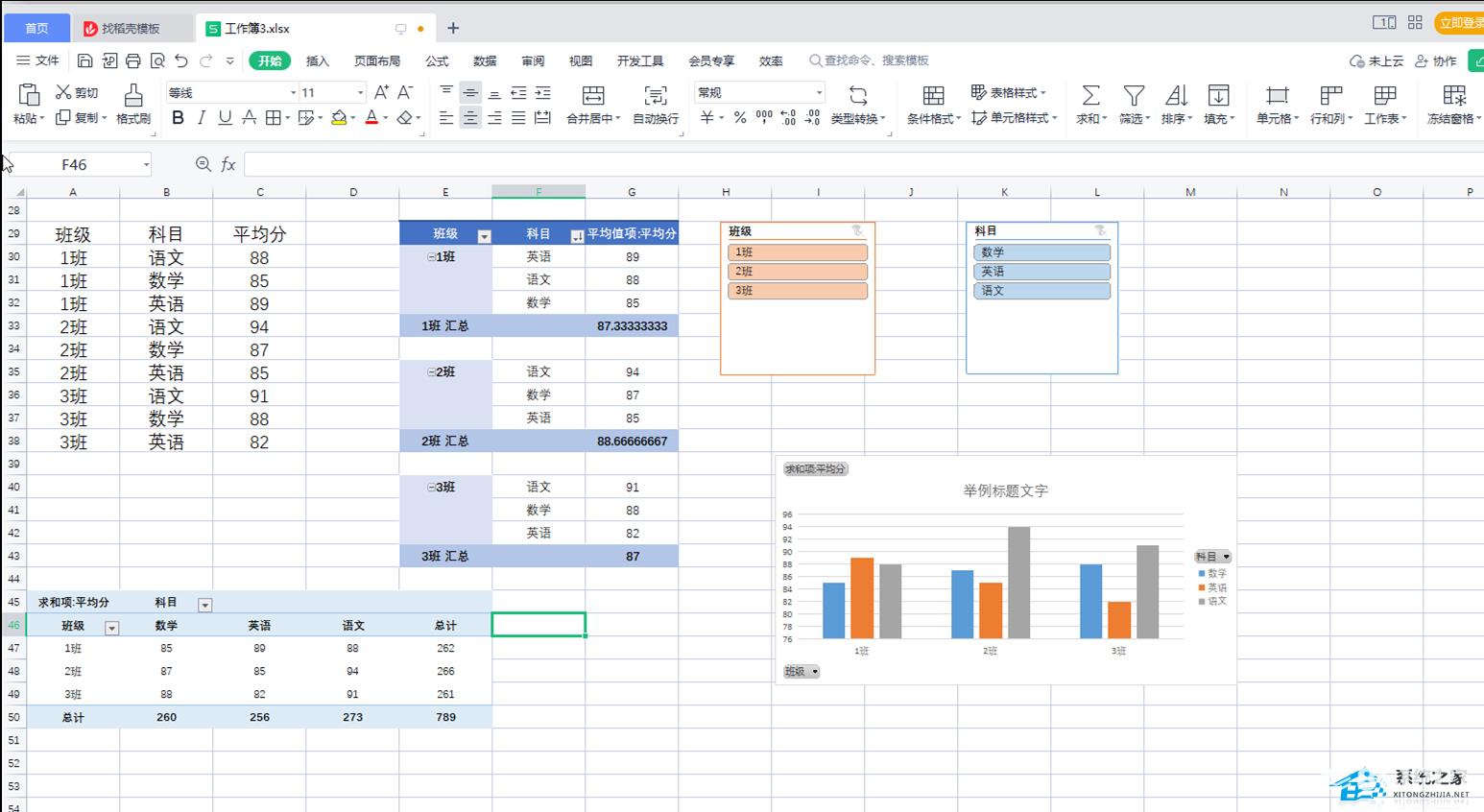This screenshot has width=1484, height=812.
Task: Select 数学 in 科目 slicer
Action: pyautogui.click(x=1041, y=252)
